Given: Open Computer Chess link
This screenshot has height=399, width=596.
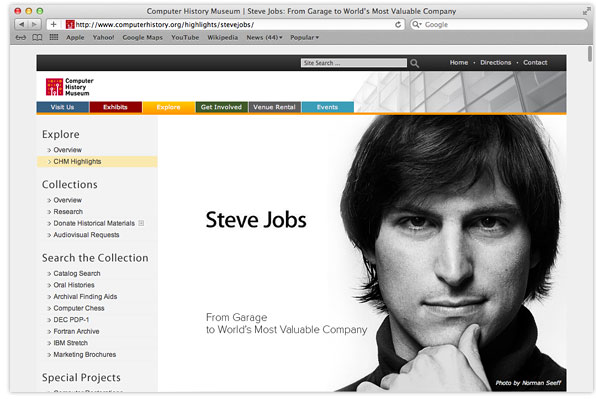Looking at the screenshot, I should [79, 308].
